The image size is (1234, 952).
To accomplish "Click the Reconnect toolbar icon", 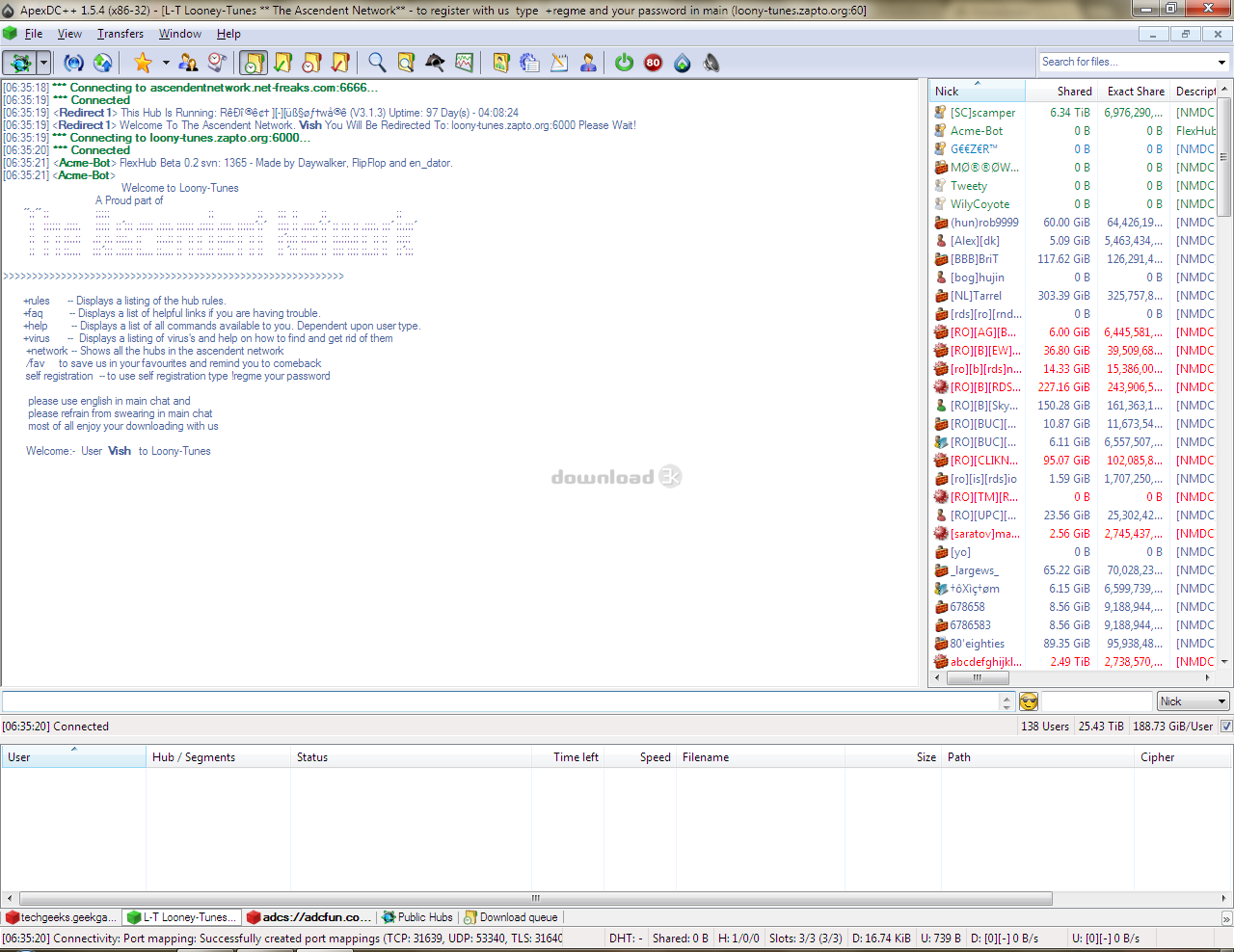I will (73, 64).
